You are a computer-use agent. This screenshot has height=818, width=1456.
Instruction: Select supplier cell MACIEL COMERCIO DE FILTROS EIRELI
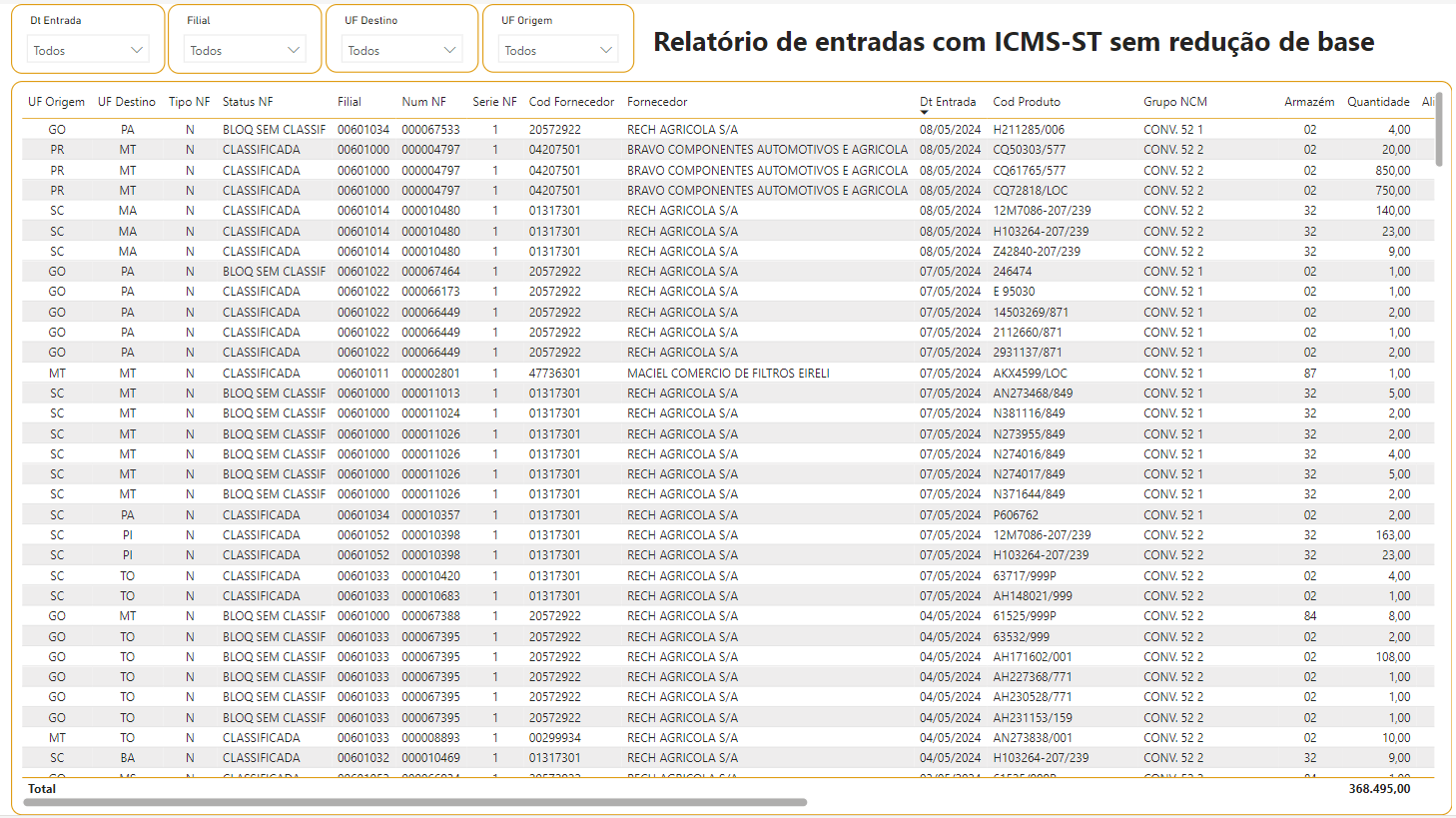(728, 374)
